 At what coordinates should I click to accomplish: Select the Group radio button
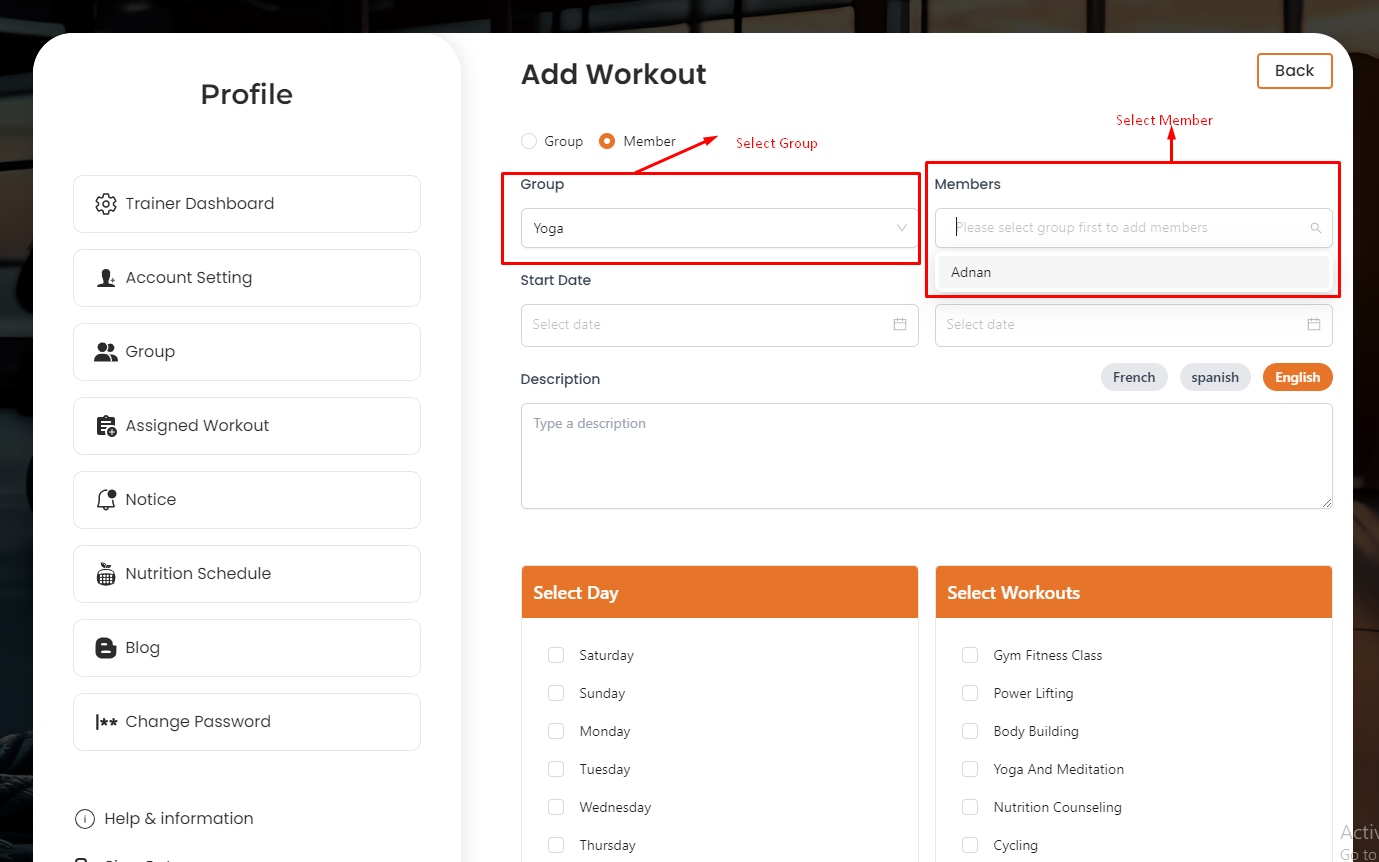[x=529, y=142]
